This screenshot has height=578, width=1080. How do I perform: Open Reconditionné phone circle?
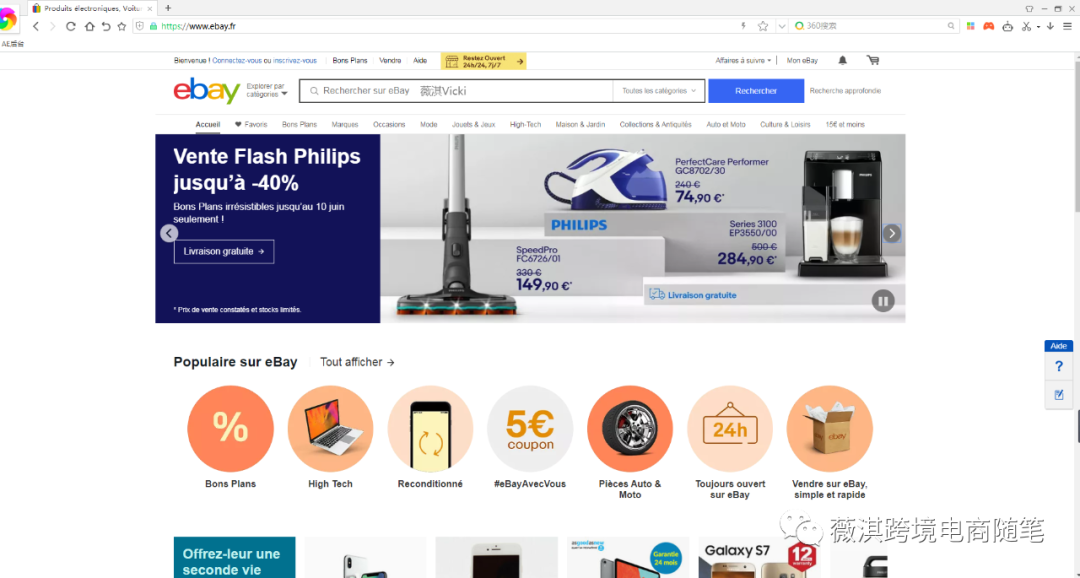tap(430, 429)
